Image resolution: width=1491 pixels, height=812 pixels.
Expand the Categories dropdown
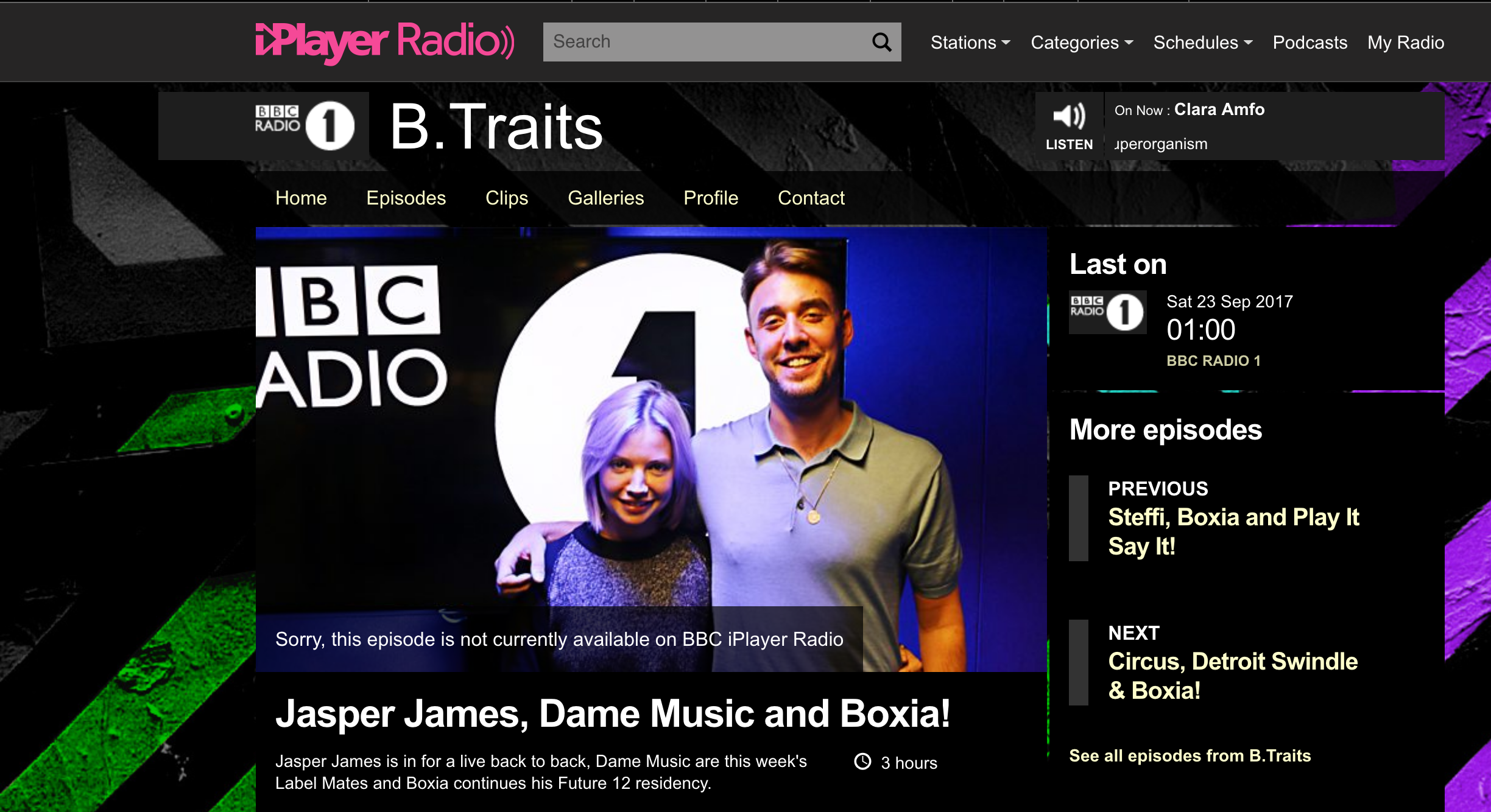tap(1082, 43)
